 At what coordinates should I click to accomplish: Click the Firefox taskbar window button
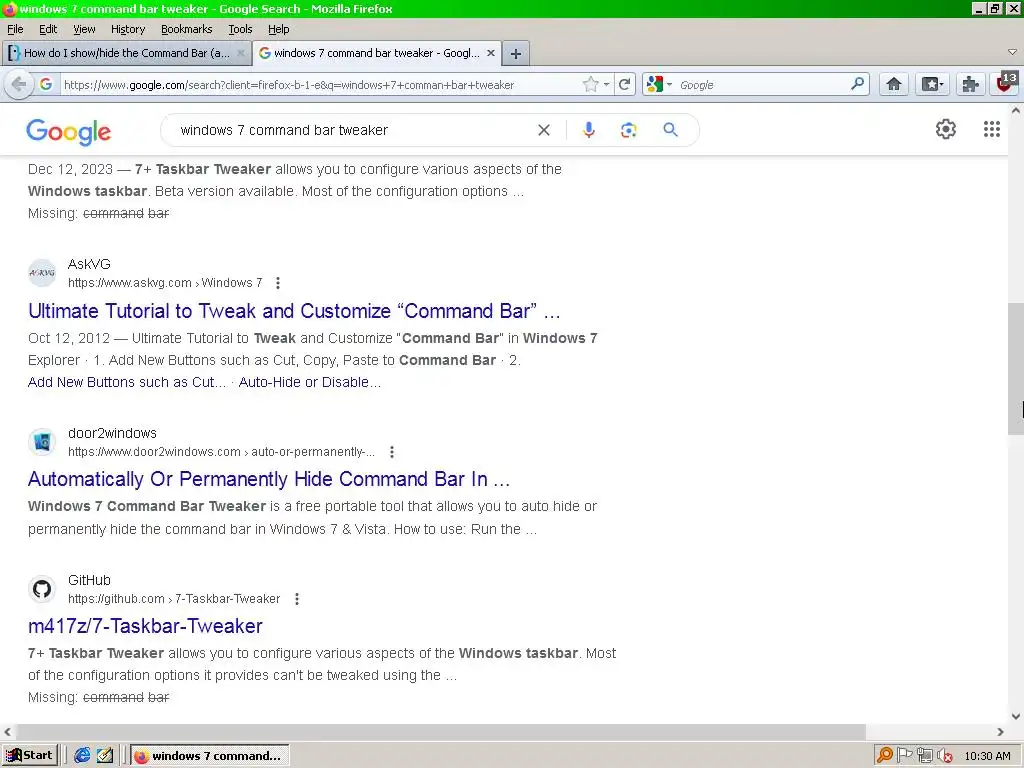pyautogui.click(x=209, y=756)
